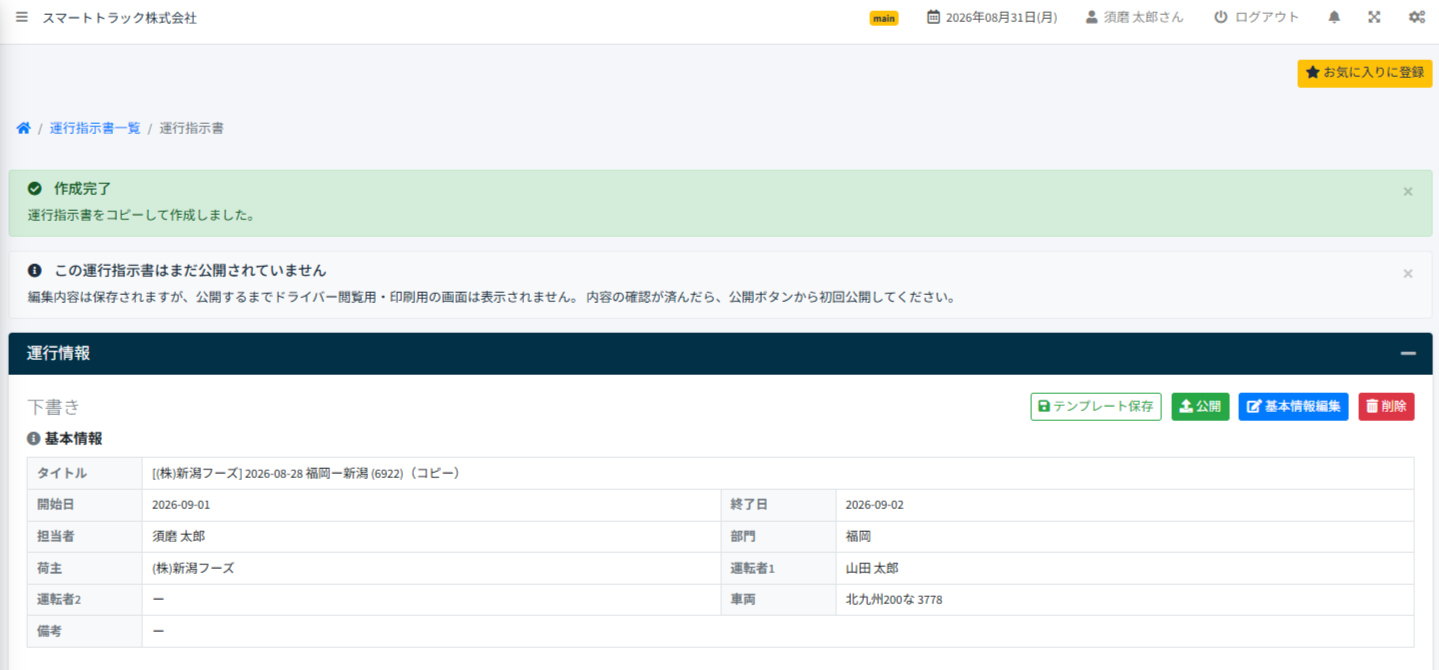Open the 須磨 太郎さん user menu

1134,17
